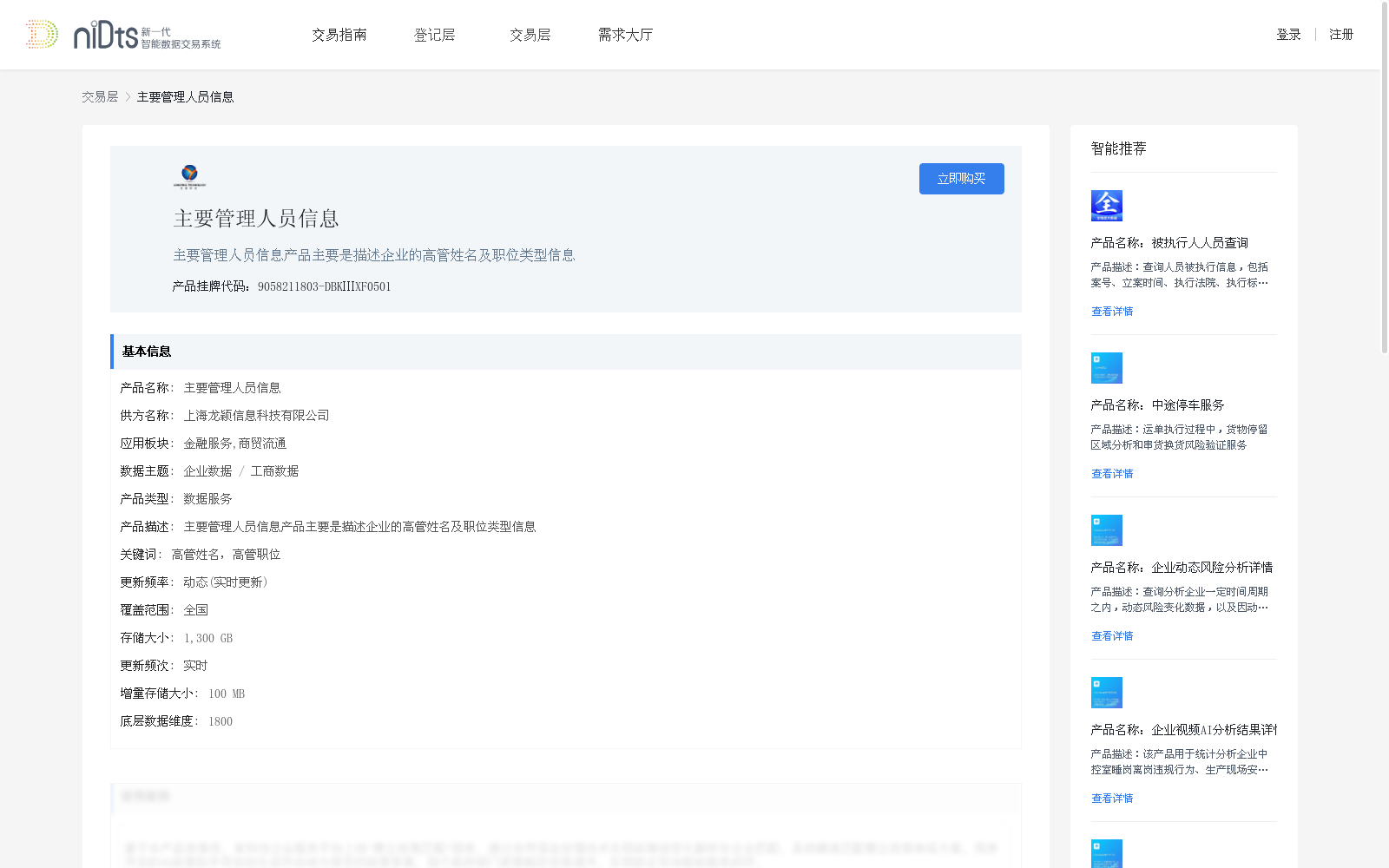Click the 工商数据 data theme
Viewport: 1389px width, 868px height.
(274, 471)
